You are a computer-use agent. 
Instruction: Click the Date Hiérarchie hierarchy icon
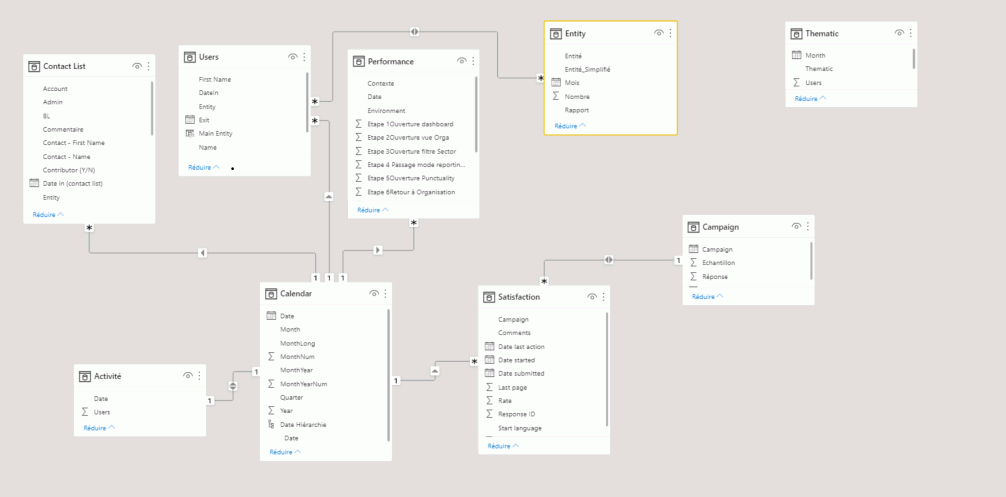click(x=271, y=424)
